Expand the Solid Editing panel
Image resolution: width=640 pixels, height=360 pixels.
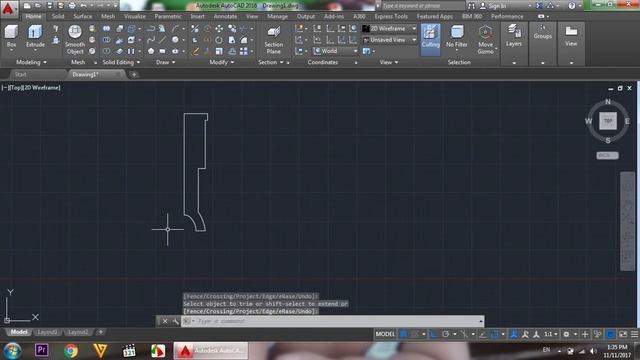[121, 62]
